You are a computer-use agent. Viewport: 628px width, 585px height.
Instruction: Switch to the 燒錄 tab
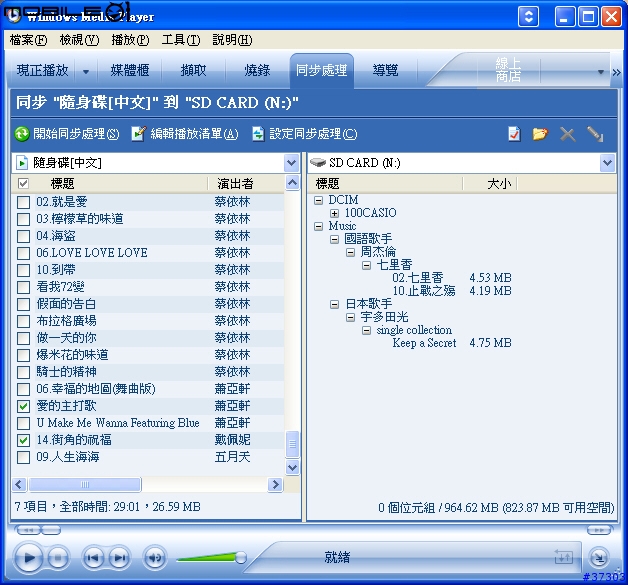[257, 70]
